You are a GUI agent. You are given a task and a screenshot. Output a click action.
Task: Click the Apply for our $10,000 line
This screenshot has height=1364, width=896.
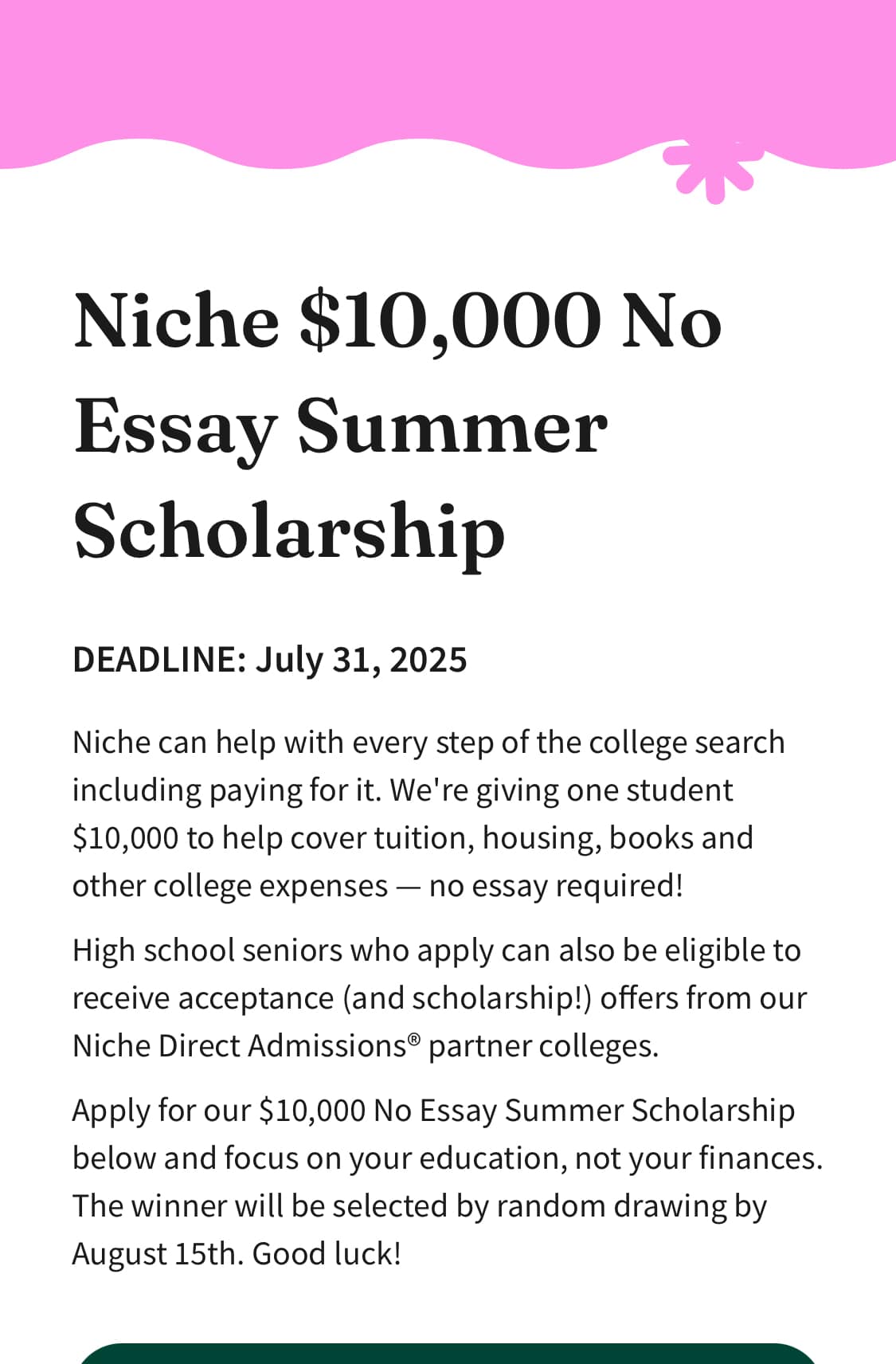[433, 1111]
